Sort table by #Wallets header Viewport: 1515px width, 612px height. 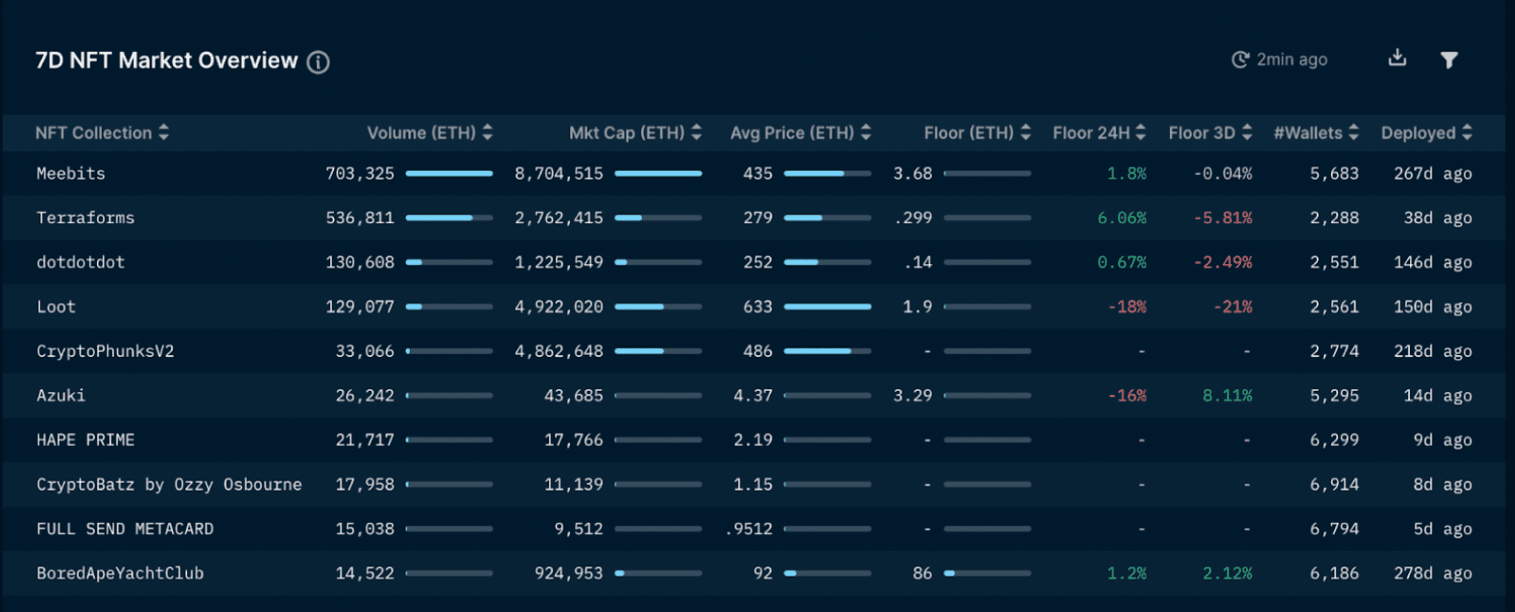(x=1353, y=133)
